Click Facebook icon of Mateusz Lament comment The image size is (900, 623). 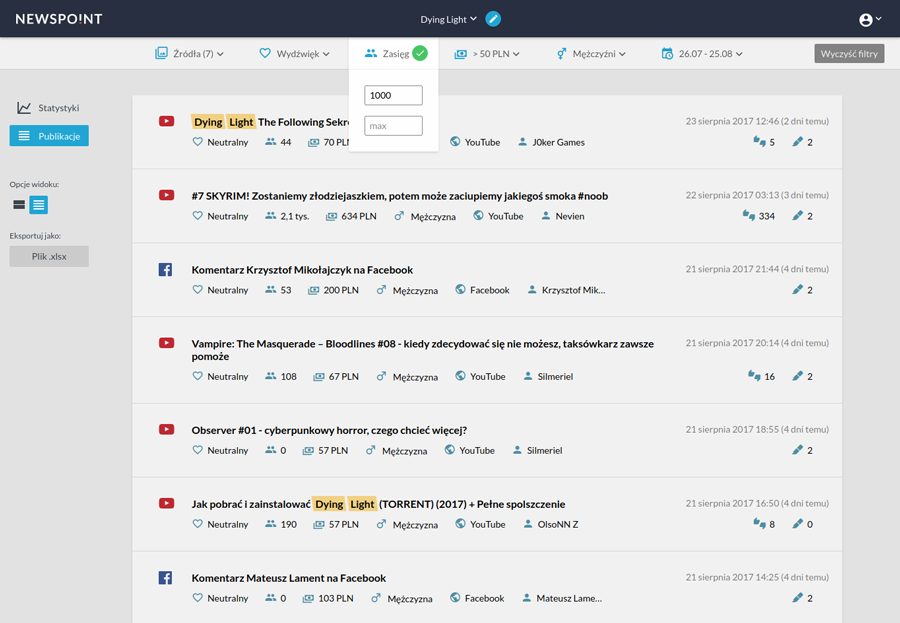point(165,578)
